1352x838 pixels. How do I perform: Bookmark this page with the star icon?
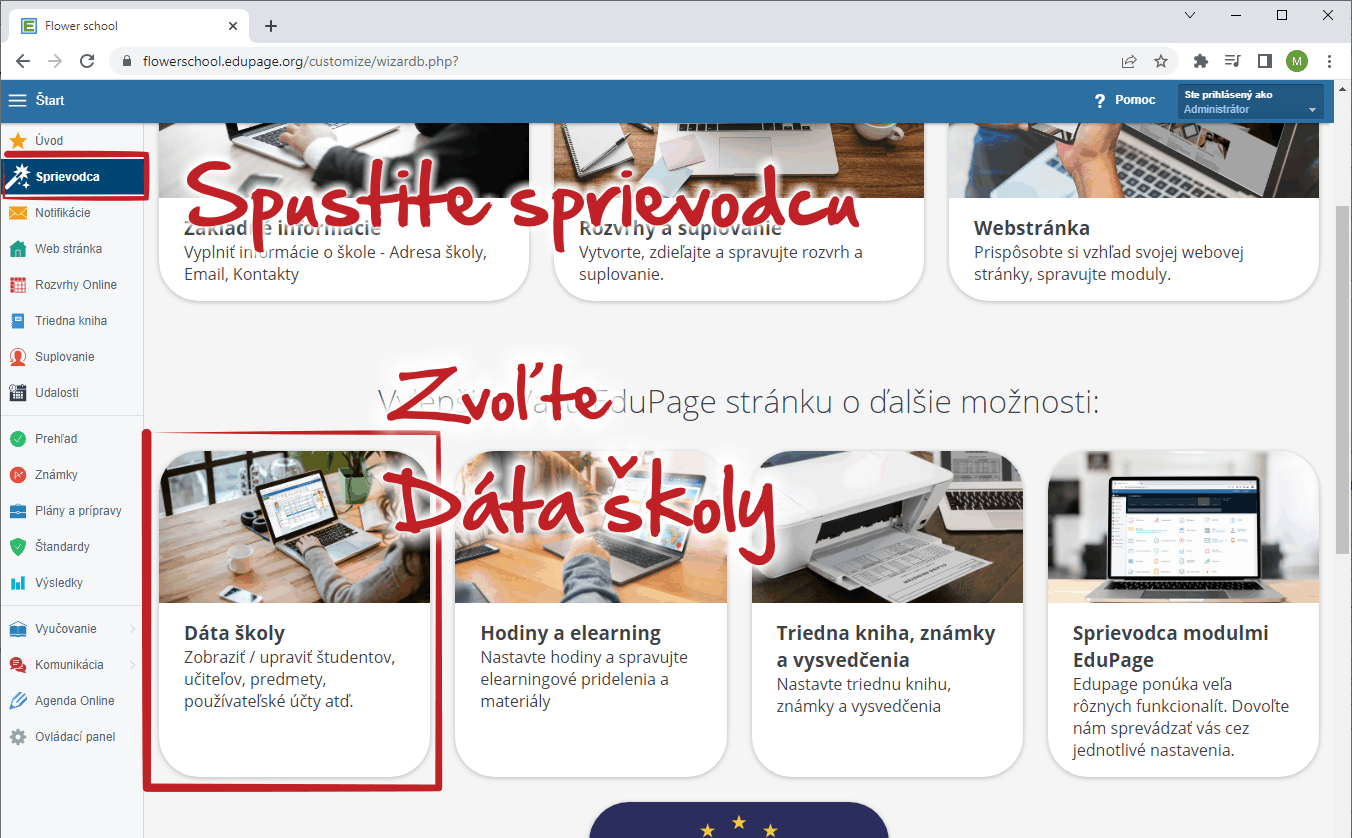coord(1161,61)
